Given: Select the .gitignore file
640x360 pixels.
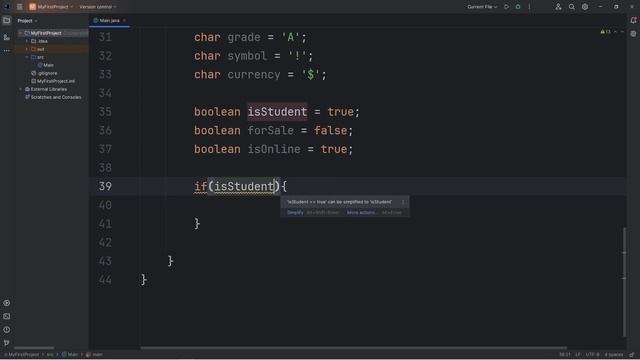Looking at the screenshot, I should [44, 73].
